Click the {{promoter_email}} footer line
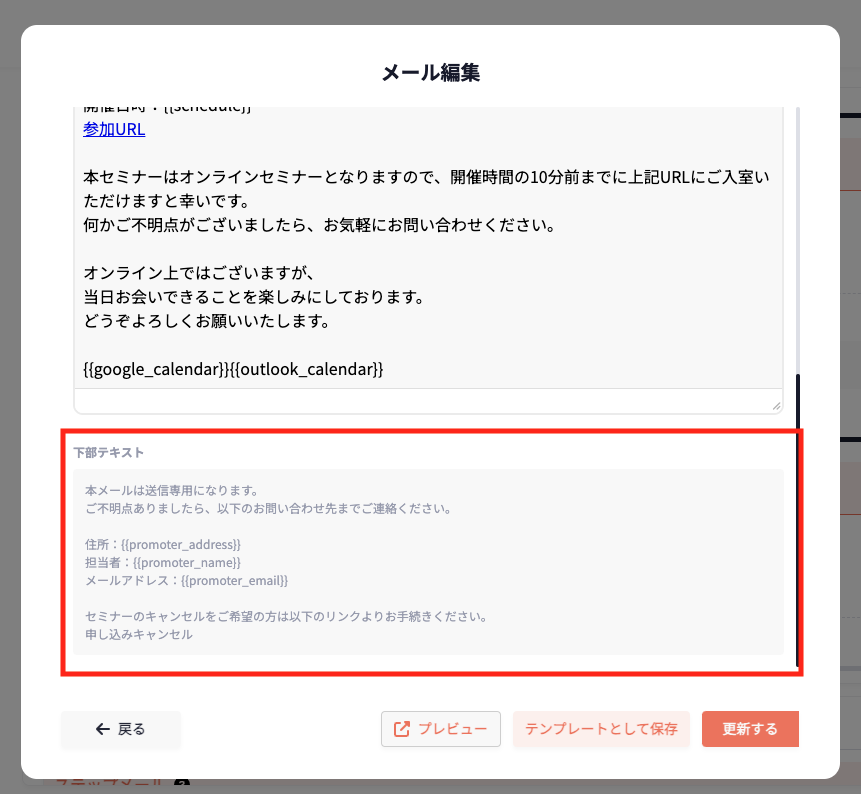This screenshot has height=794, width=861. click(187, 580)
